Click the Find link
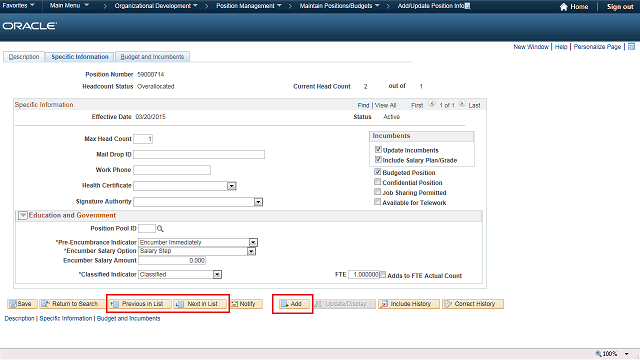Screen dimensions: 640x360 (x=363, y=105)
